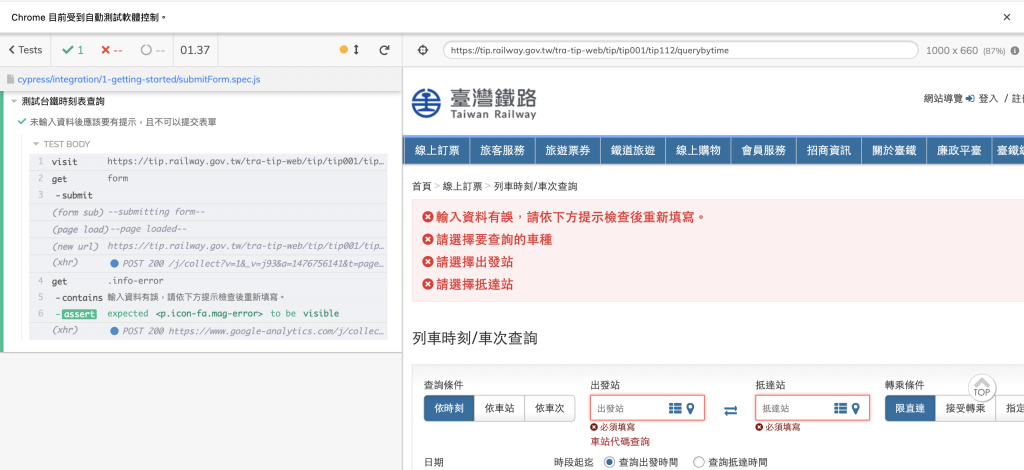Open the submitForm.spec.js file link
Viewport: 1024px width, 470px height.
139,79
